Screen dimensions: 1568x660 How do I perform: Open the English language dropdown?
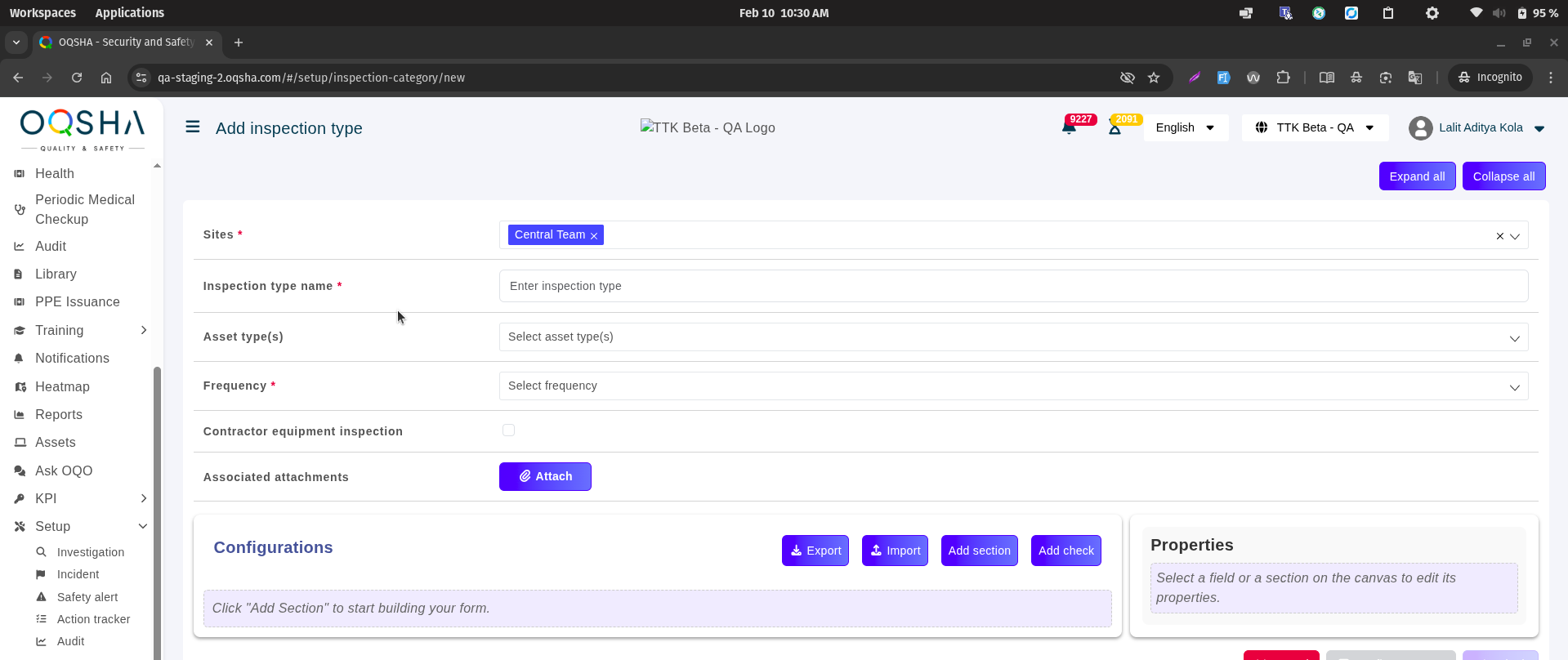point(1185,128)
